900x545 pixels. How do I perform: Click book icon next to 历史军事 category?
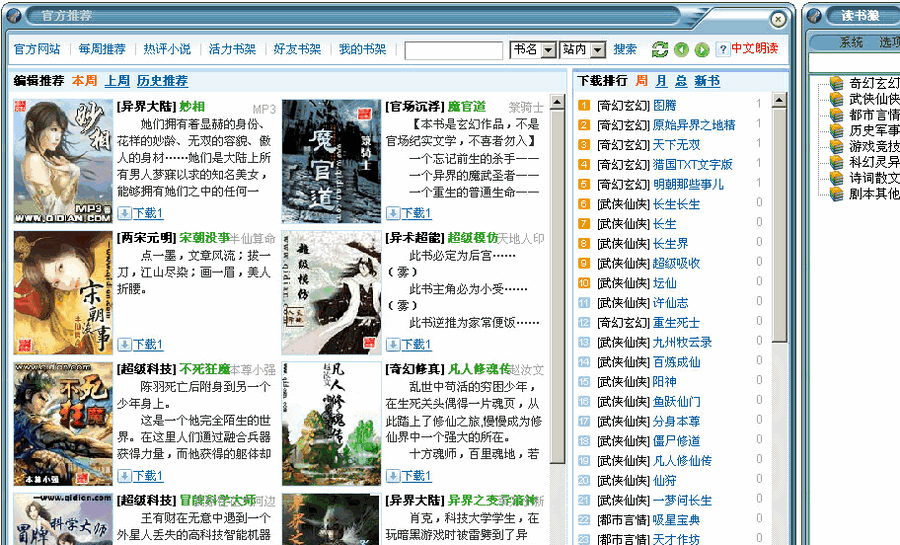pyautogui.click(x=837, y=130)
